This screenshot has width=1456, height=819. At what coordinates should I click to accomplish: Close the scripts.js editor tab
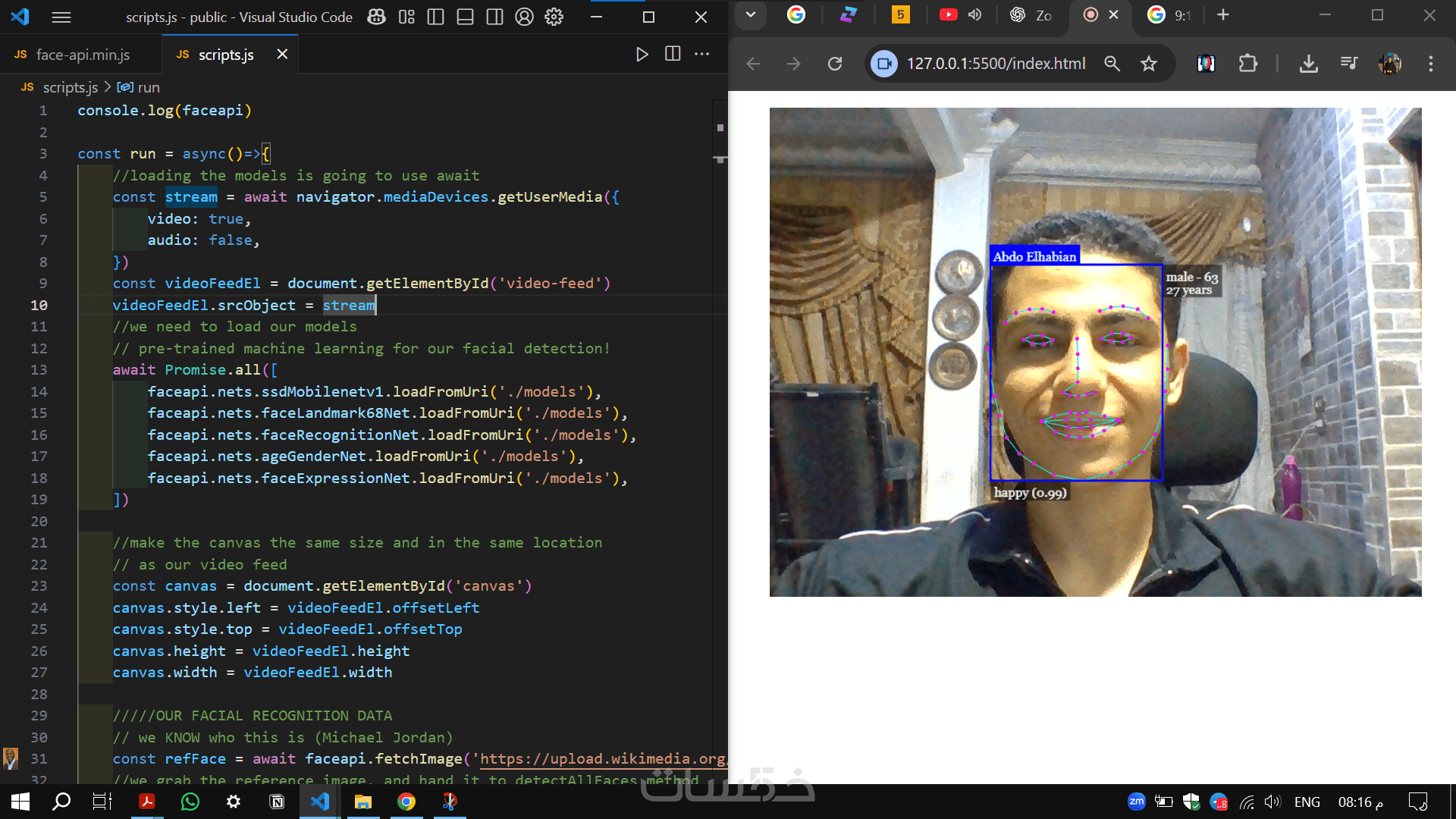point(282,54)
